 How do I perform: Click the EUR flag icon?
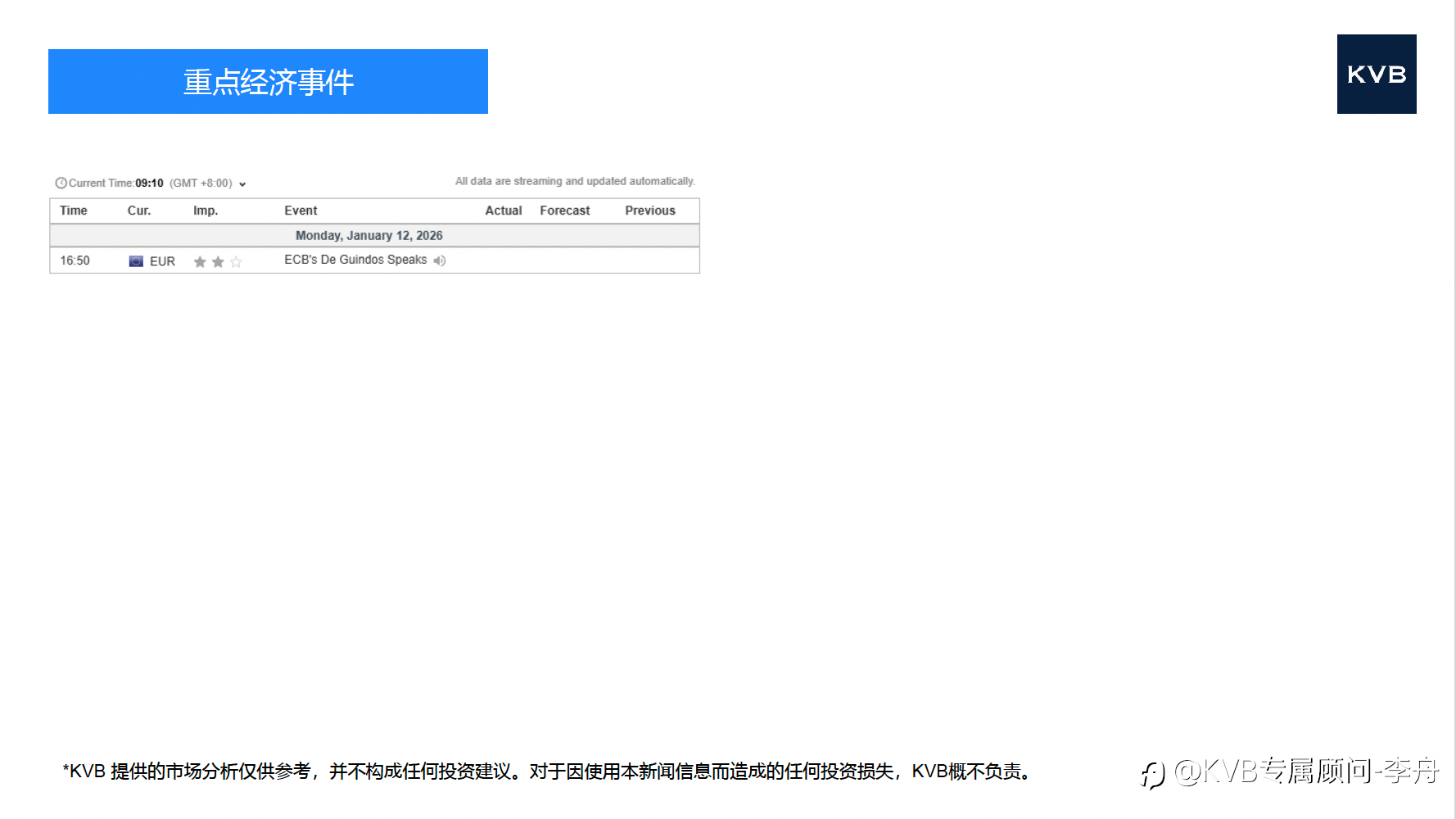[x=136, y=261]
